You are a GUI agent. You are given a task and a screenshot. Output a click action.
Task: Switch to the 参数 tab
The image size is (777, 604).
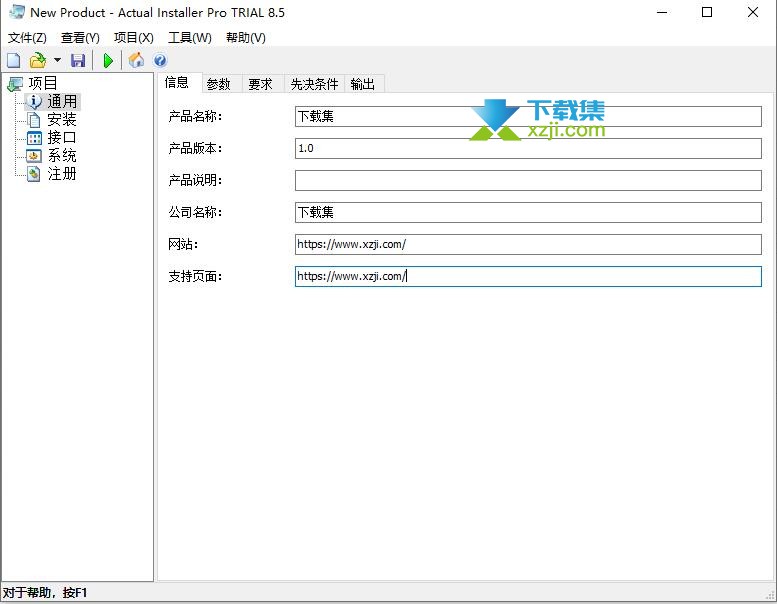pos(219,84)
